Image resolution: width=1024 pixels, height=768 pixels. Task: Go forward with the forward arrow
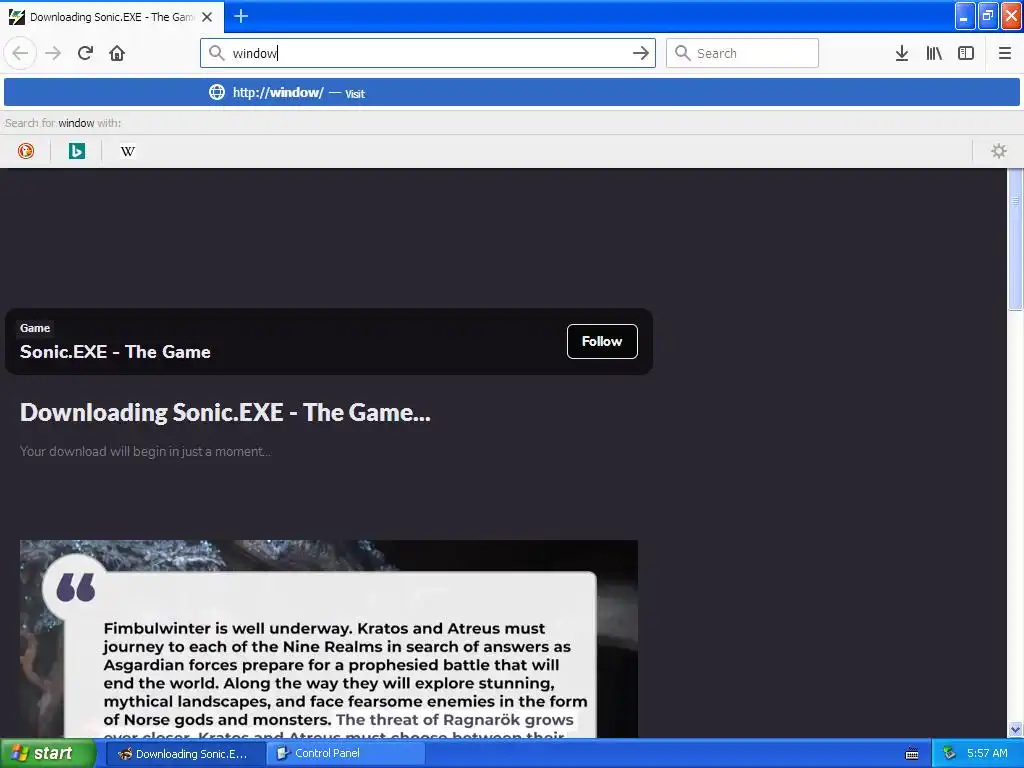tap(53, 53)
